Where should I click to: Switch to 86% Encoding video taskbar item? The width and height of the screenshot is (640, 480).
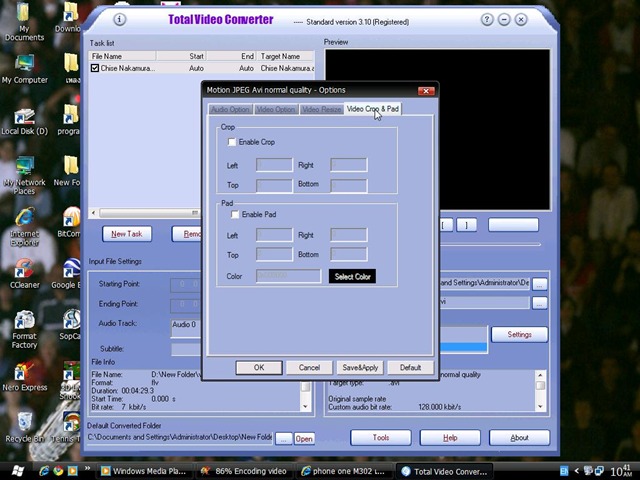pyautogui.click(x=244, y=471)
